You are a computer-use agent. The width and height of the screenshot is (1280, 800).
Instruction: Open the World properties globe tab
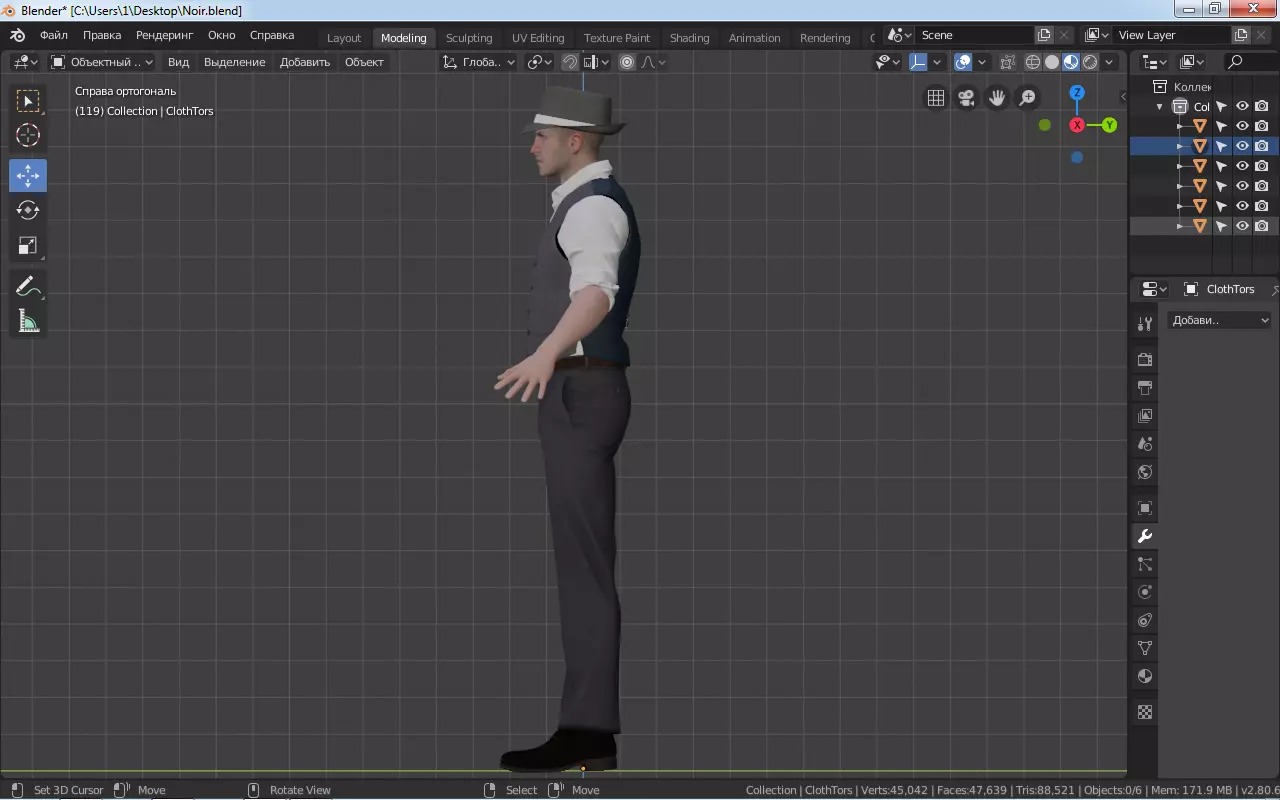tap(1145, 471)
